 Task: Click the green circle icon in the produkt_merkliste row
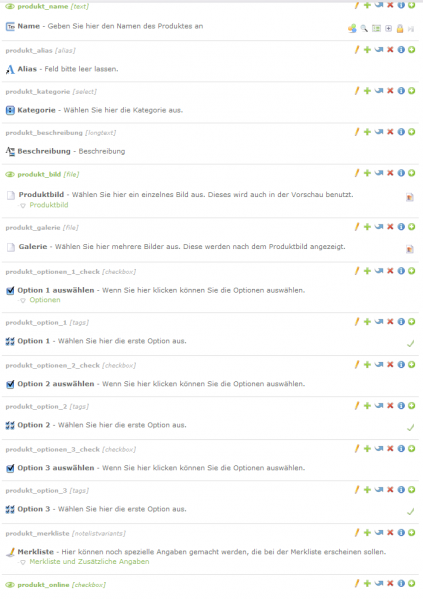[412, 533]
